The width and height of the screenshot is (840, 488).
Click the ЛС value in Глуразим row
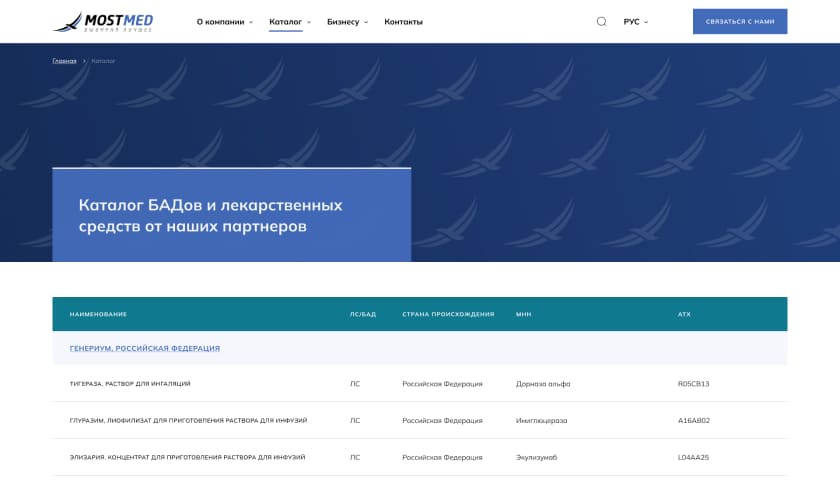[355, 421]
